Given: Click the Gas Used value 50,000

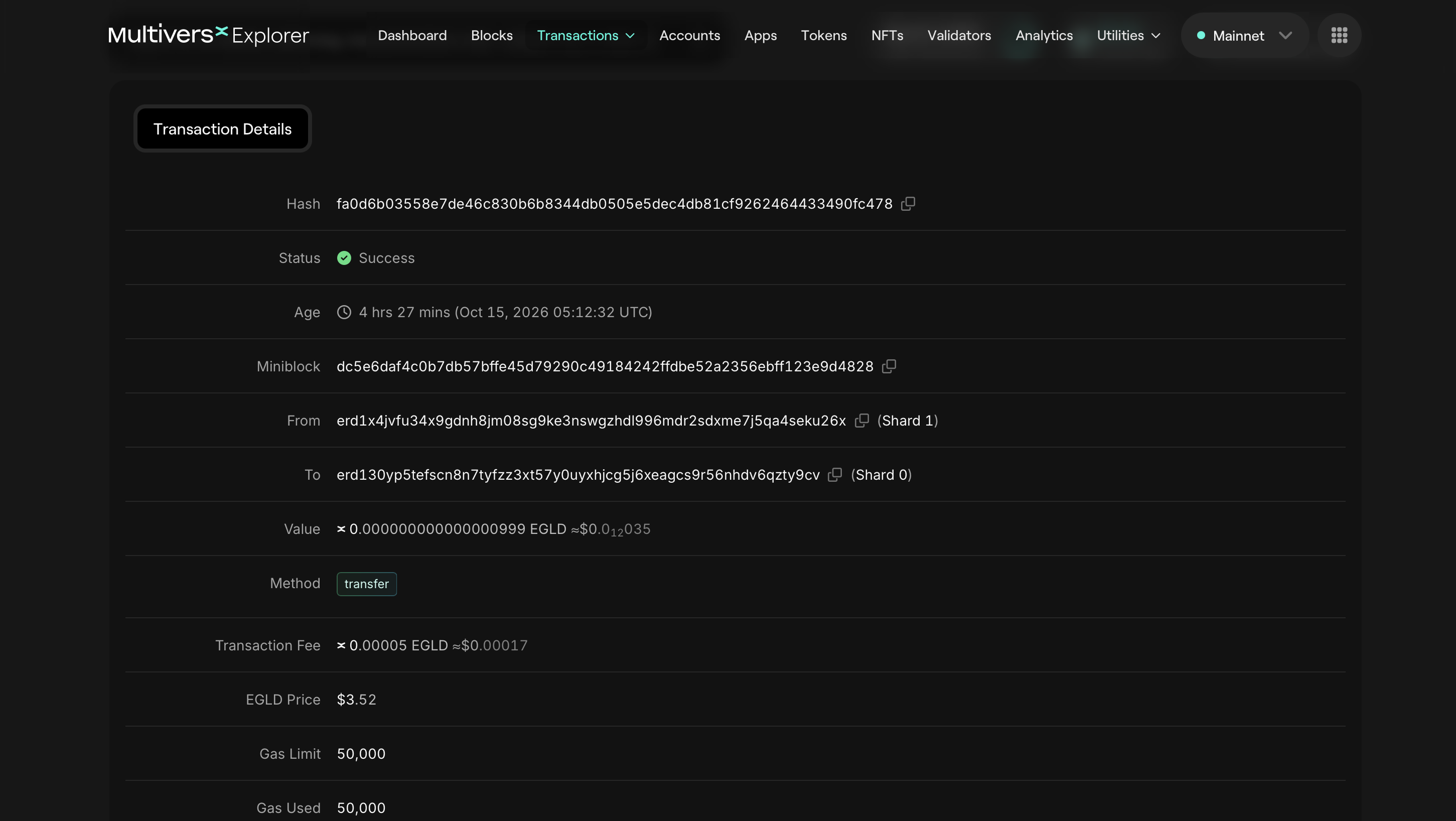Looking at the screenshot, I should (x=361, y=808).
